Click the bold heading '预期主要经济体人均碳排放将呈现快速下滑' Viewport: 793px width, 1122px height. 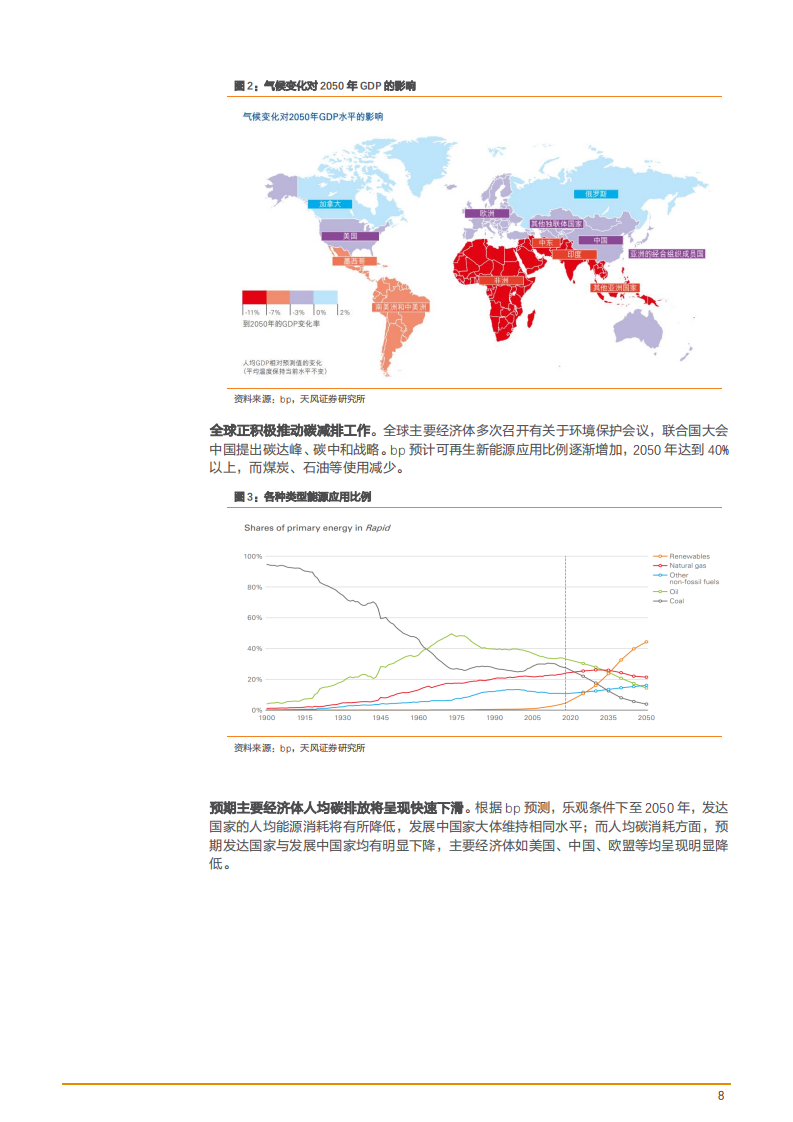pos(336,808)
